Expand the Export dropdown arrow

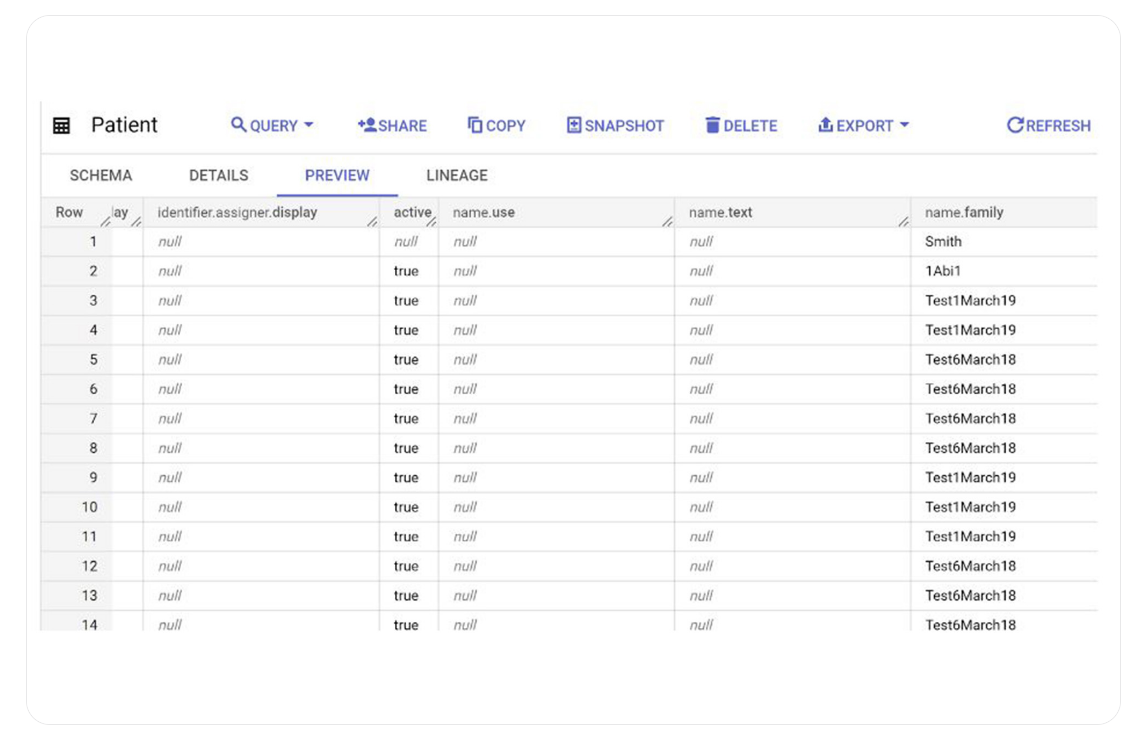pos(904,125)
